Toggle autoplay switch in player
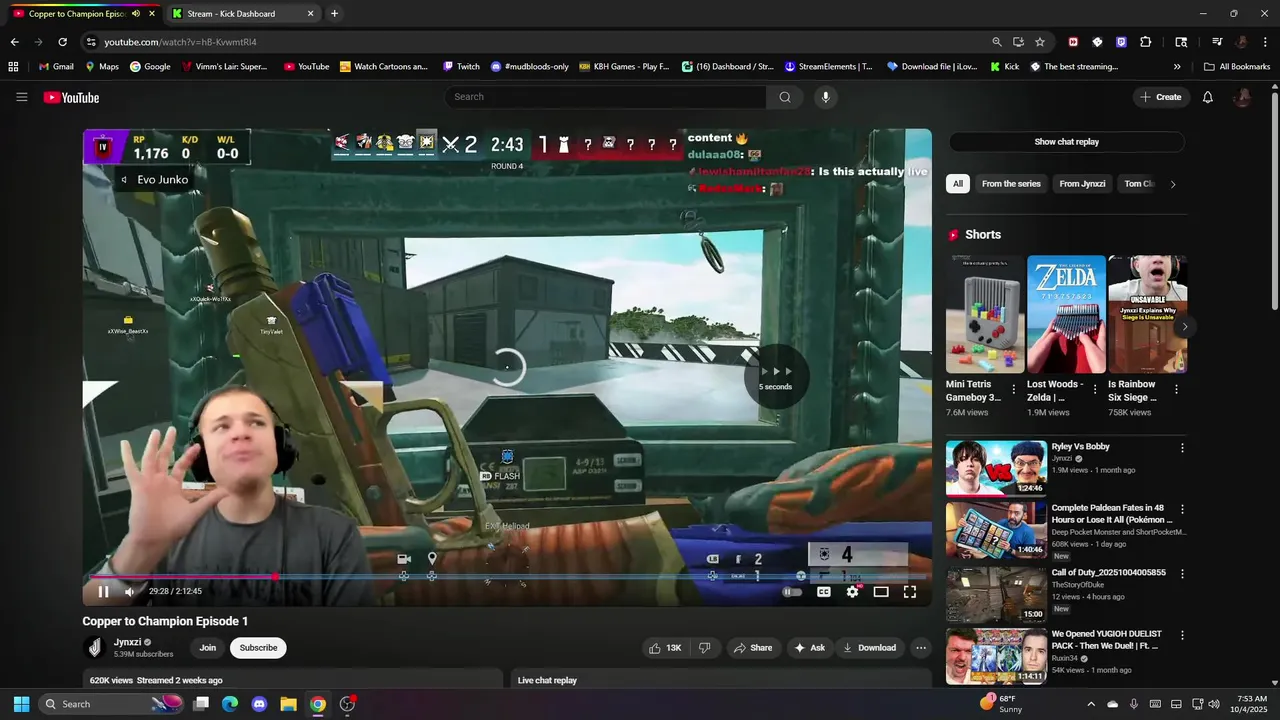The height and width of the screenshot is (720, 1280). 791,592
